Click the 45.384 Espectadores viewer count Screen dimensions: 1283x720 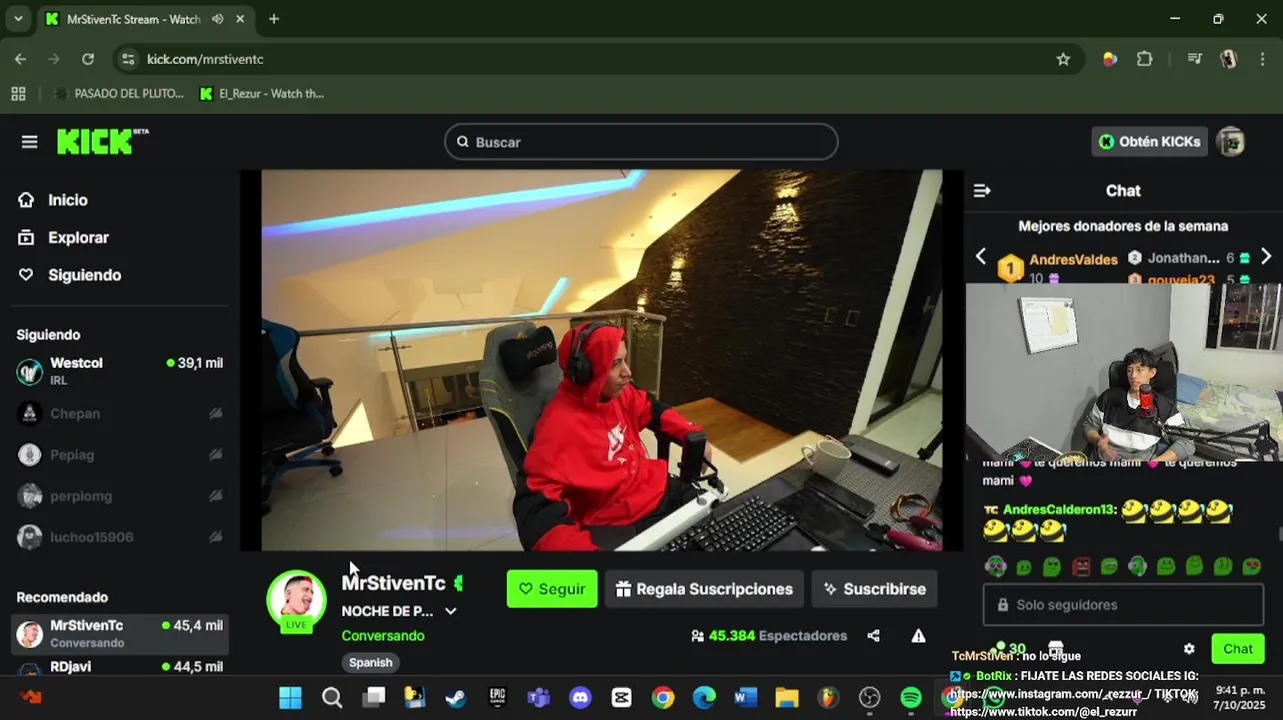[x=769, y=636]
